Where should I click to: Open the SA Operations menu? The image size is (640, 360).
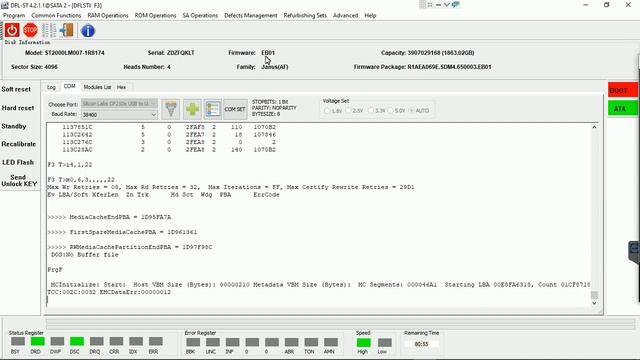pos(200,16)
